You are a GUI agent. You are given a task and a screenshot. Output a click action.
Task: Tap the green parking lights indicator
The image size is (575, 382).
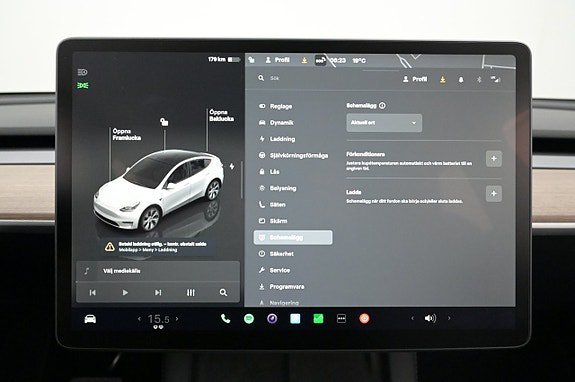tap(83, 85)
